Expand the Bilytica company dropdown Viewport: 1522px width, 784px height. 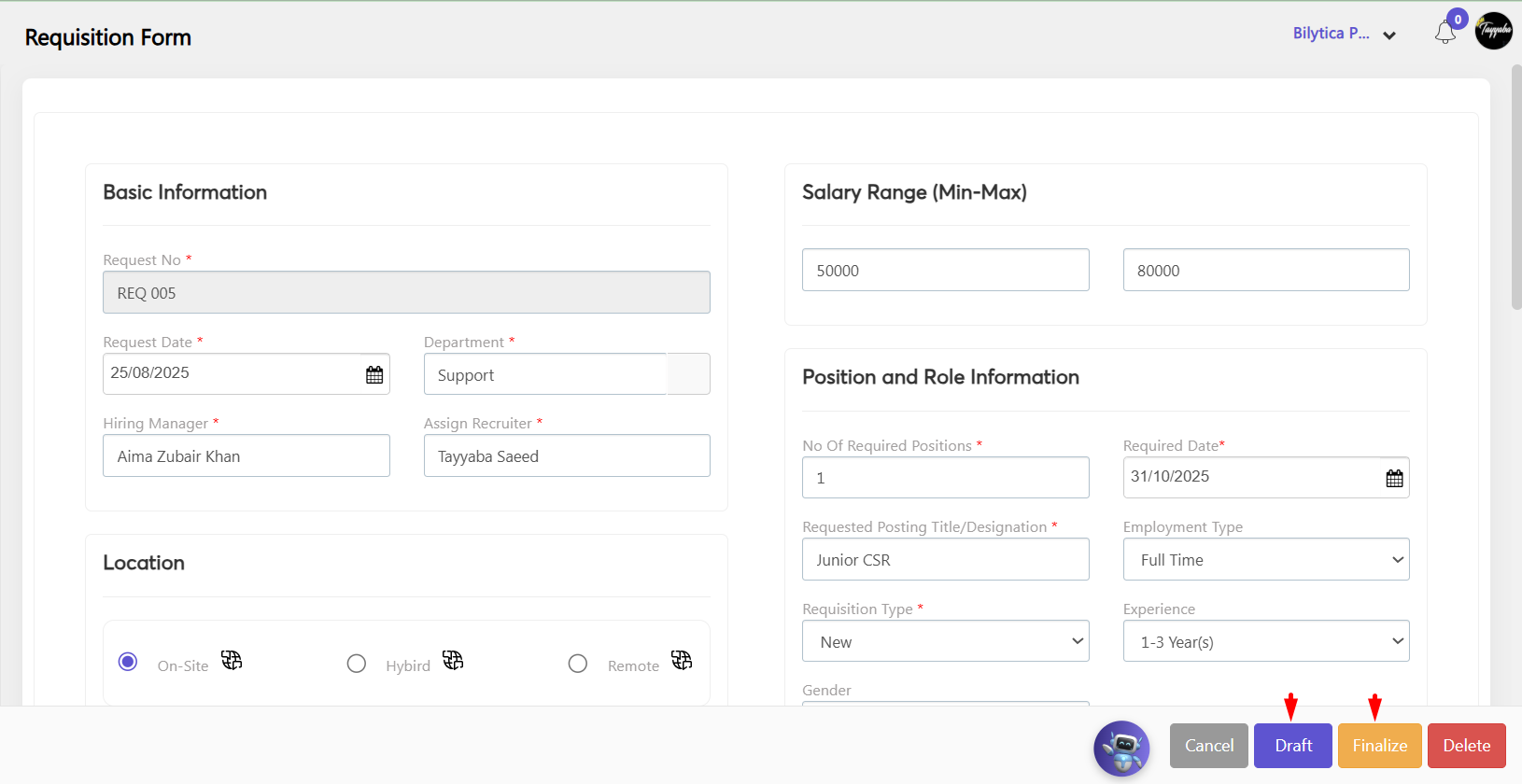point(1344,34)
